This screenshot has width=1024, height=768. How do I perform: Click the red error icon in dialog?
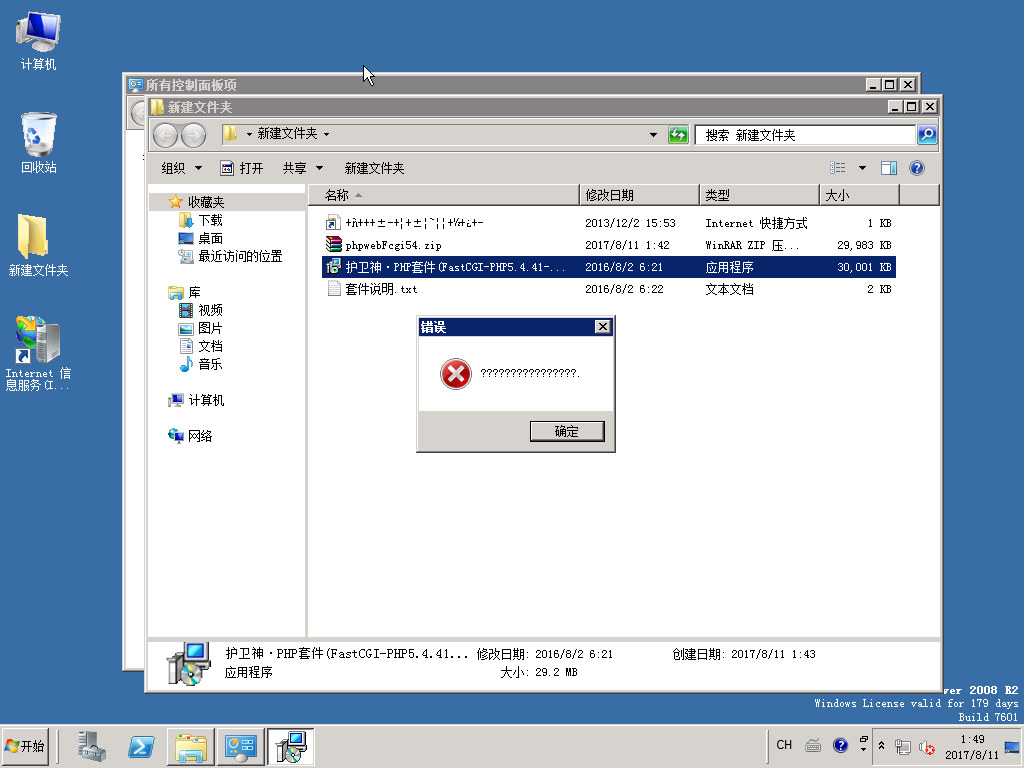tap(455, 374)
